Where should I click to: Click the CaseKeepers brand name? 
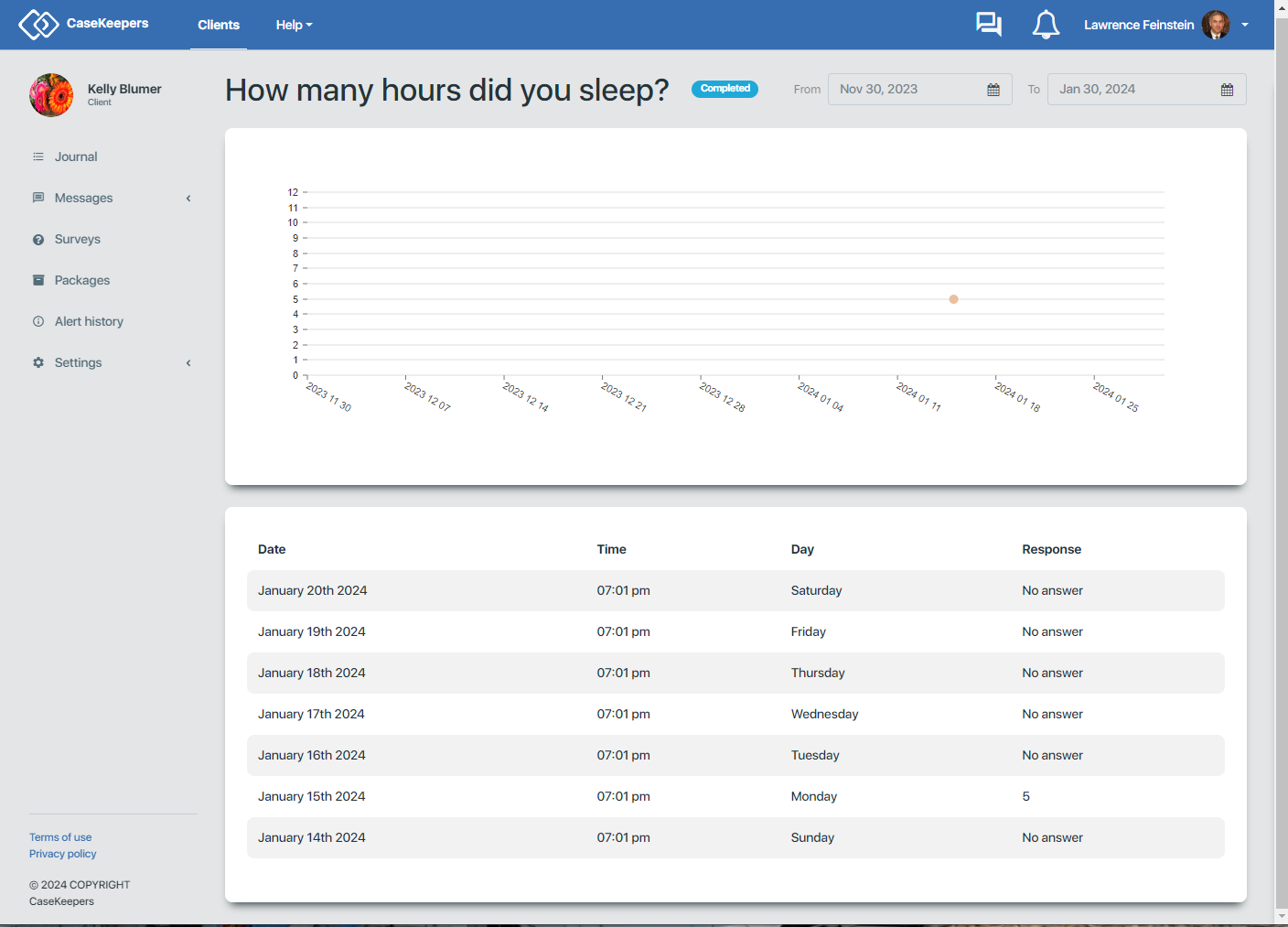pos(107,23)
